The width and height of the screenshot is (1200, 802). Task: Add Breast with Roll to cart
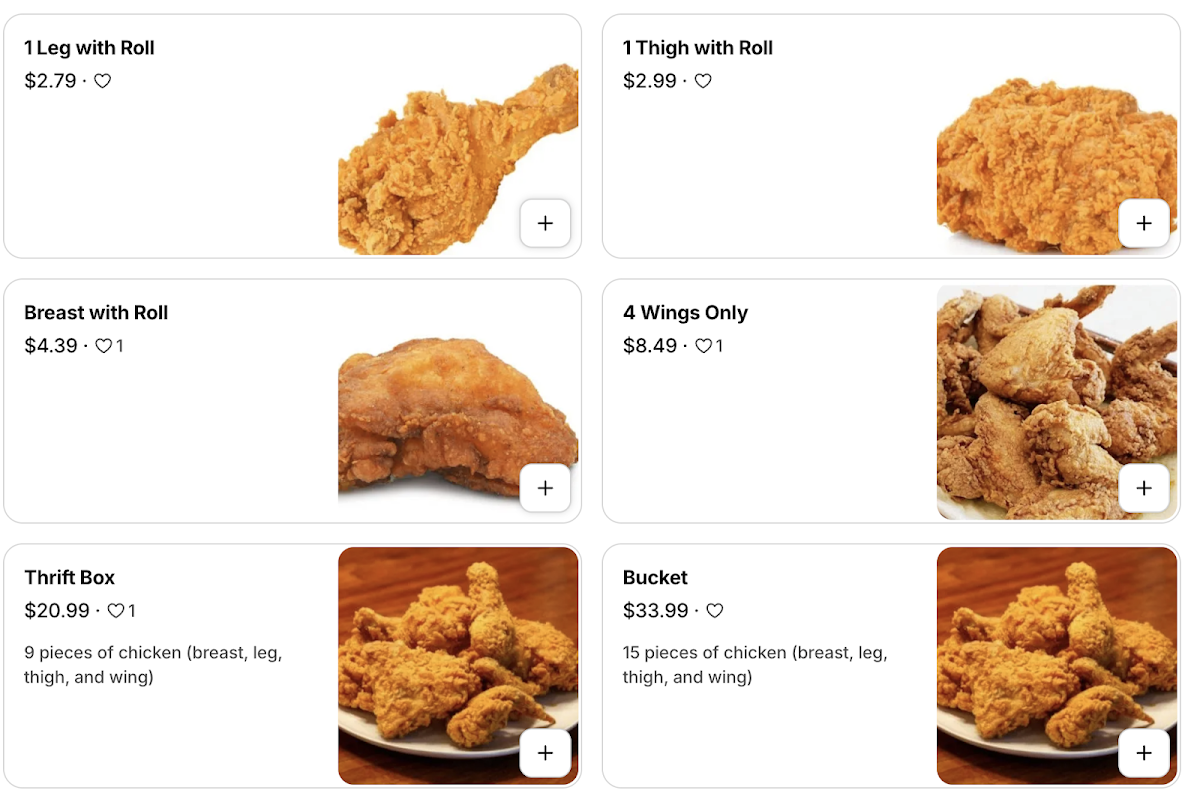(545, 488)
